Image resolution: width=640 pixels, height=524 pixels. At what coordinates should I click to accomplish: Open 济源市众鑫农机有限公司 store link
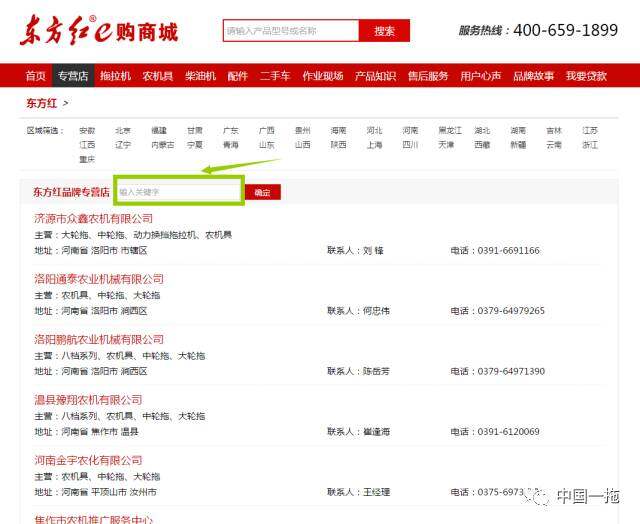93,219
